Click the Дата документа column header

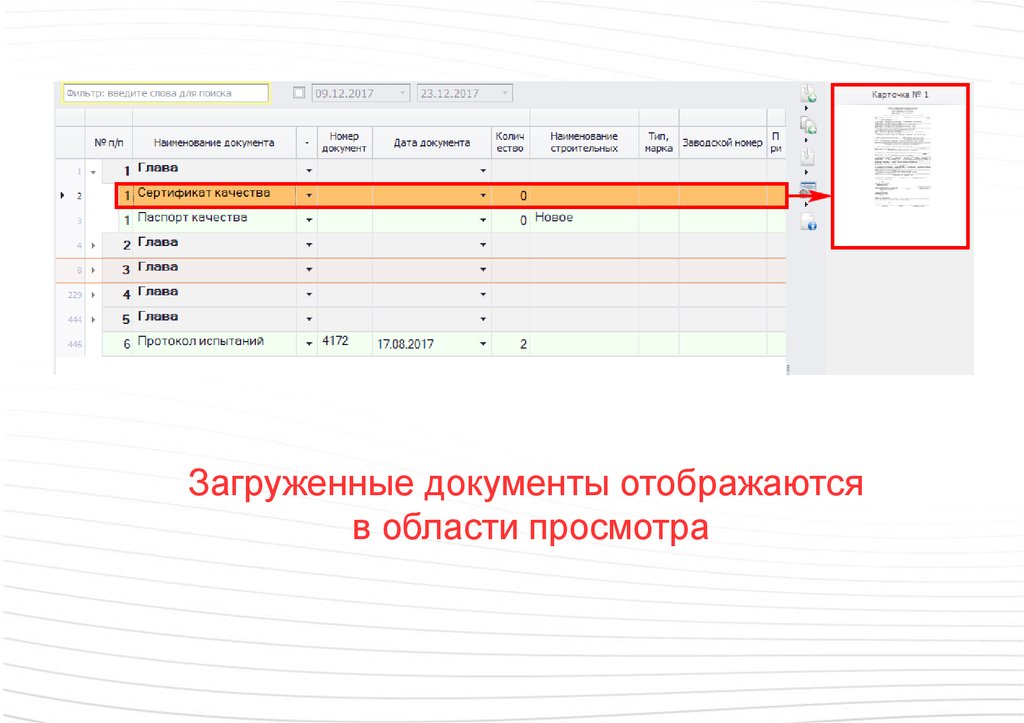click(431, 143)
